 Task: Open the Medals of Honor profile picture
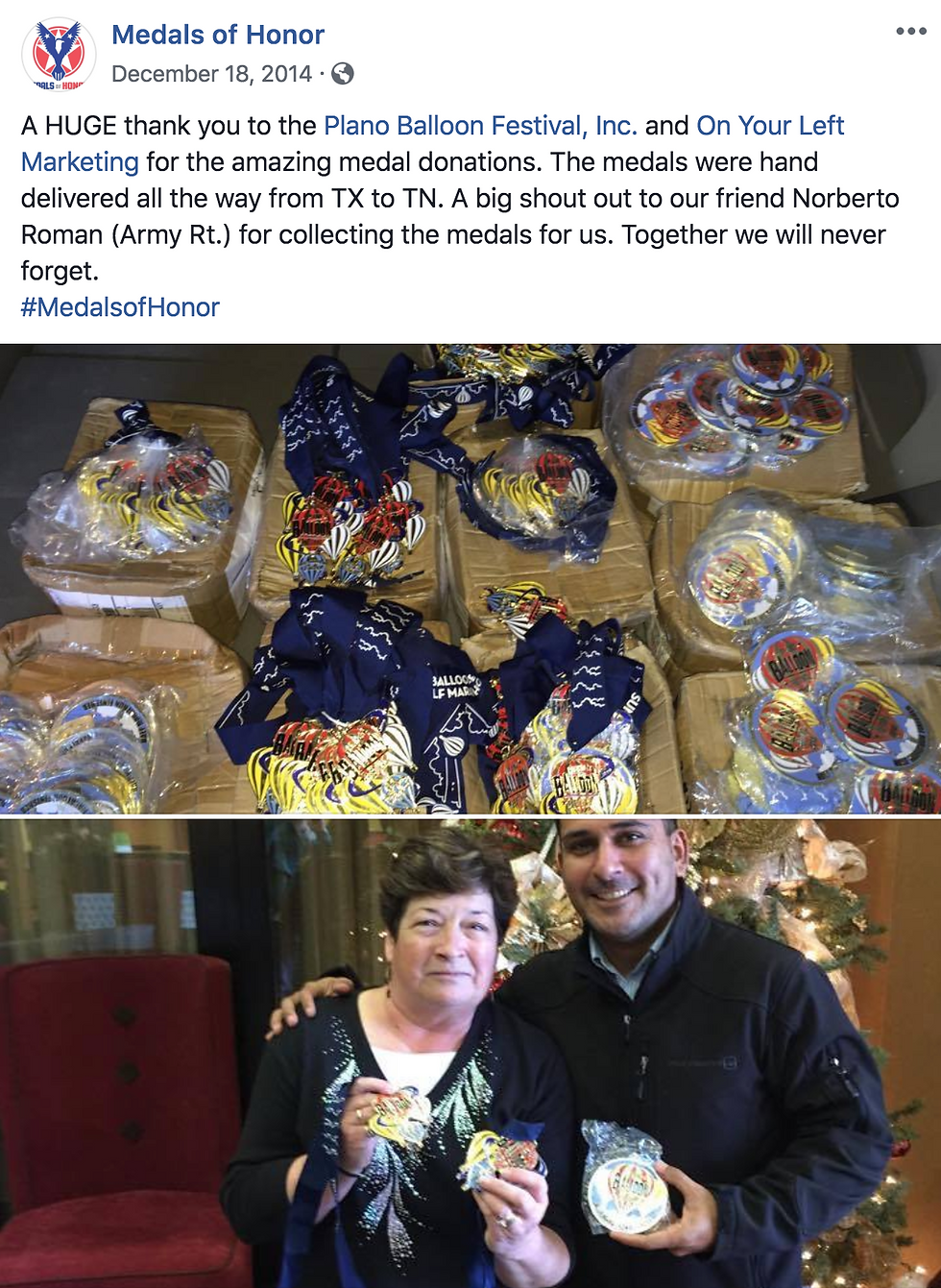pos(58,53)
